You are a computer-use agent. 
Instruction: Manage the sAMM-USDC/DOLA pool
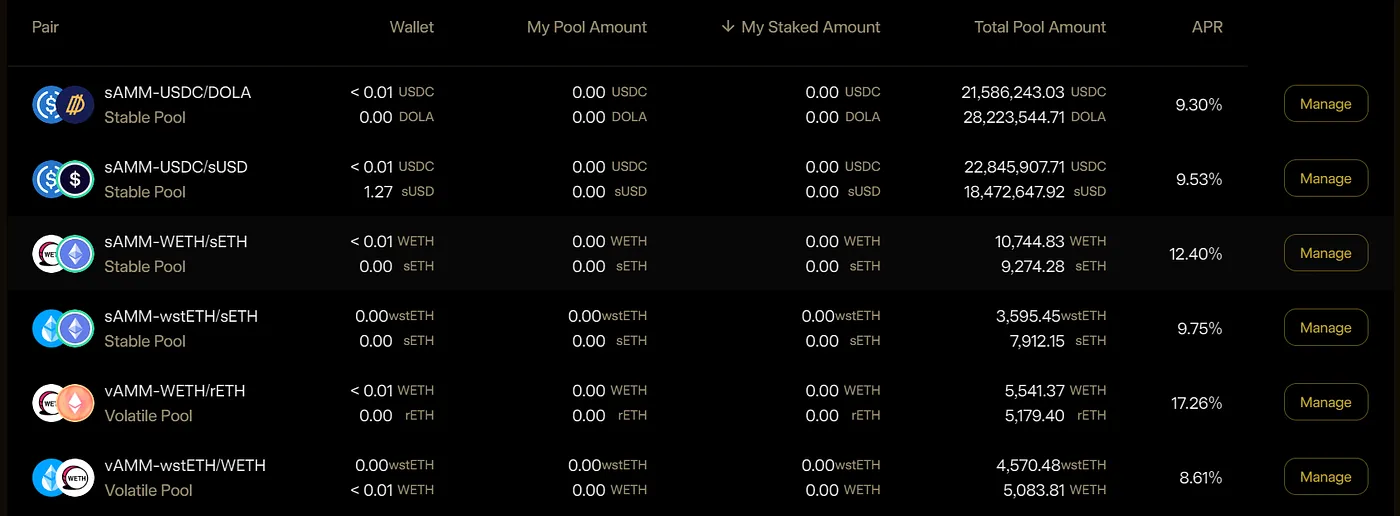[1326, 104]
